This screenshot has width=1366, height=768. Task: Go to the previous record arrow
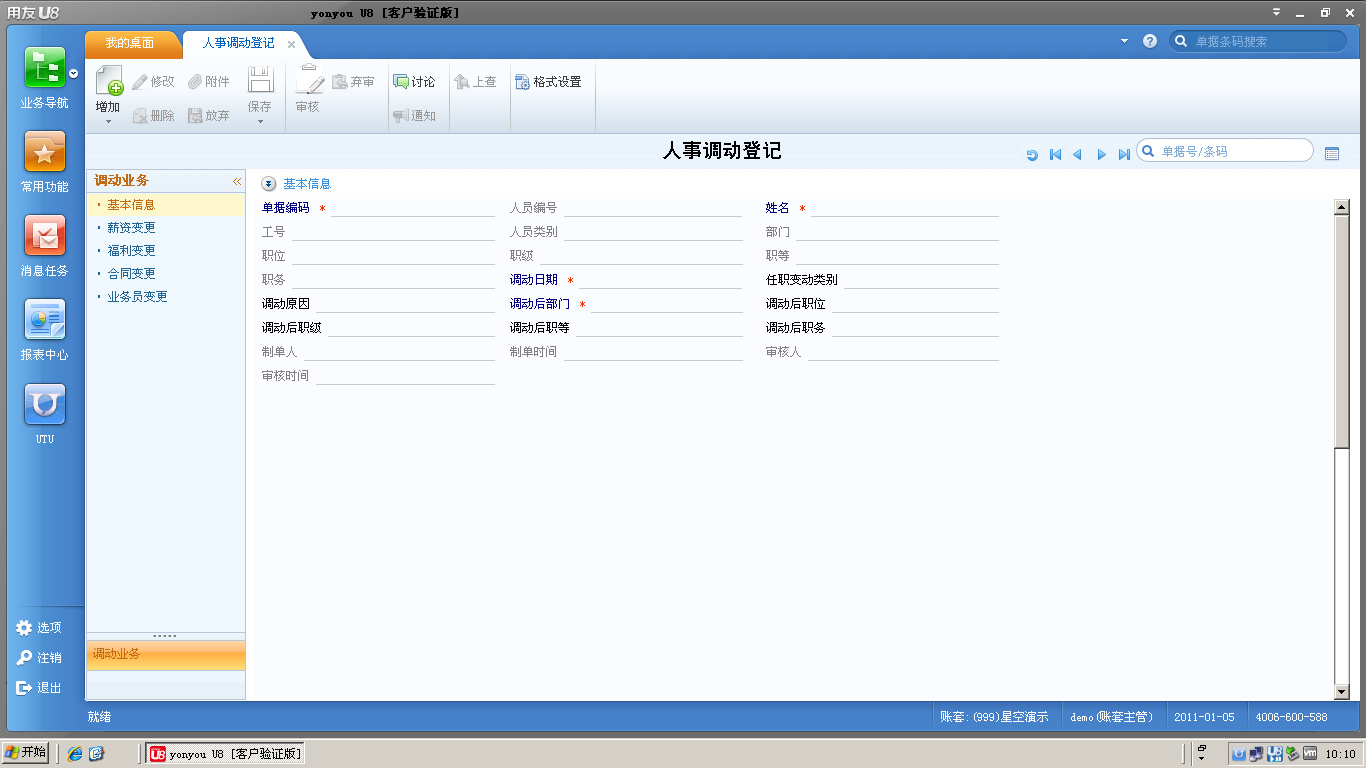point(1077,155)
